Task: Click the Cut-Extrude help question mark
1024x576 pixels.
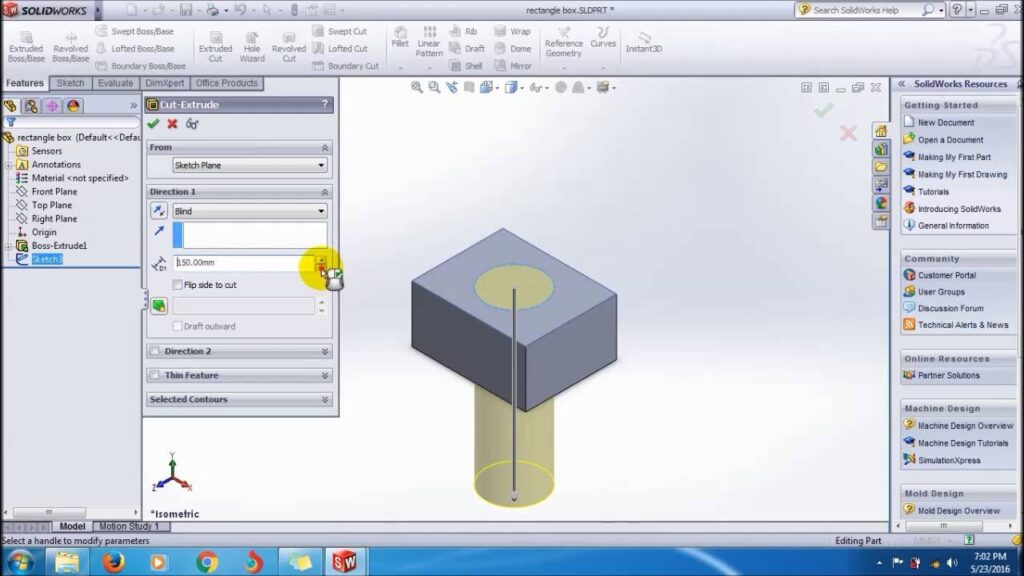Action: [325, 104]
